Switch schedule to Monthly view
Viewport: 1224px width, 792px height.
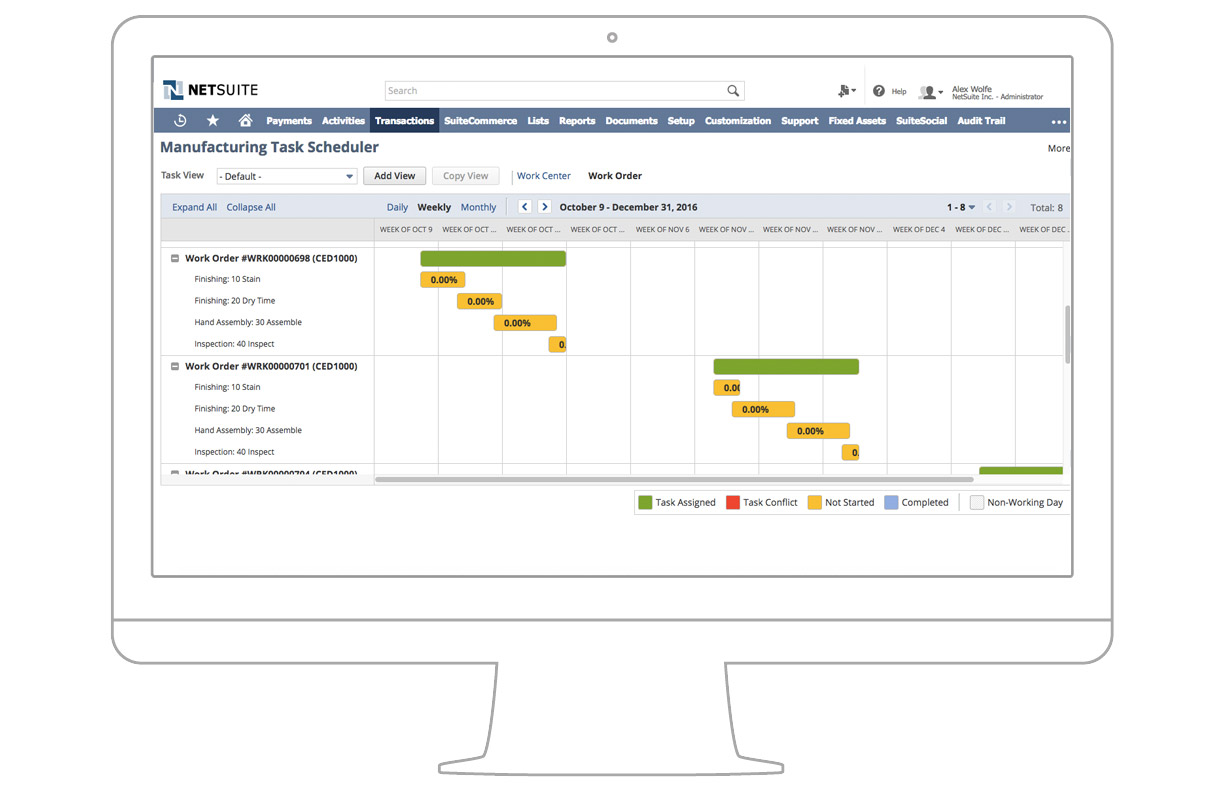tap(478, 207)
